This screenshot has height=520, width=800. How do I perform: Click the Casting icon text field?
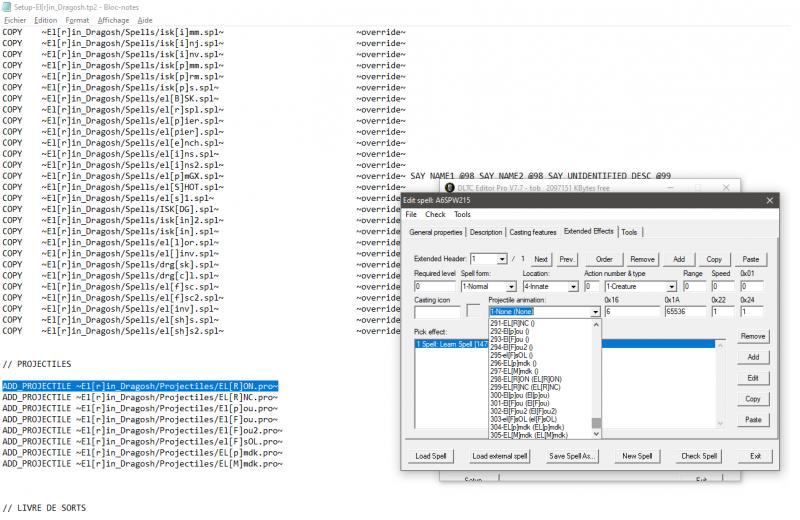click(437, 312)
